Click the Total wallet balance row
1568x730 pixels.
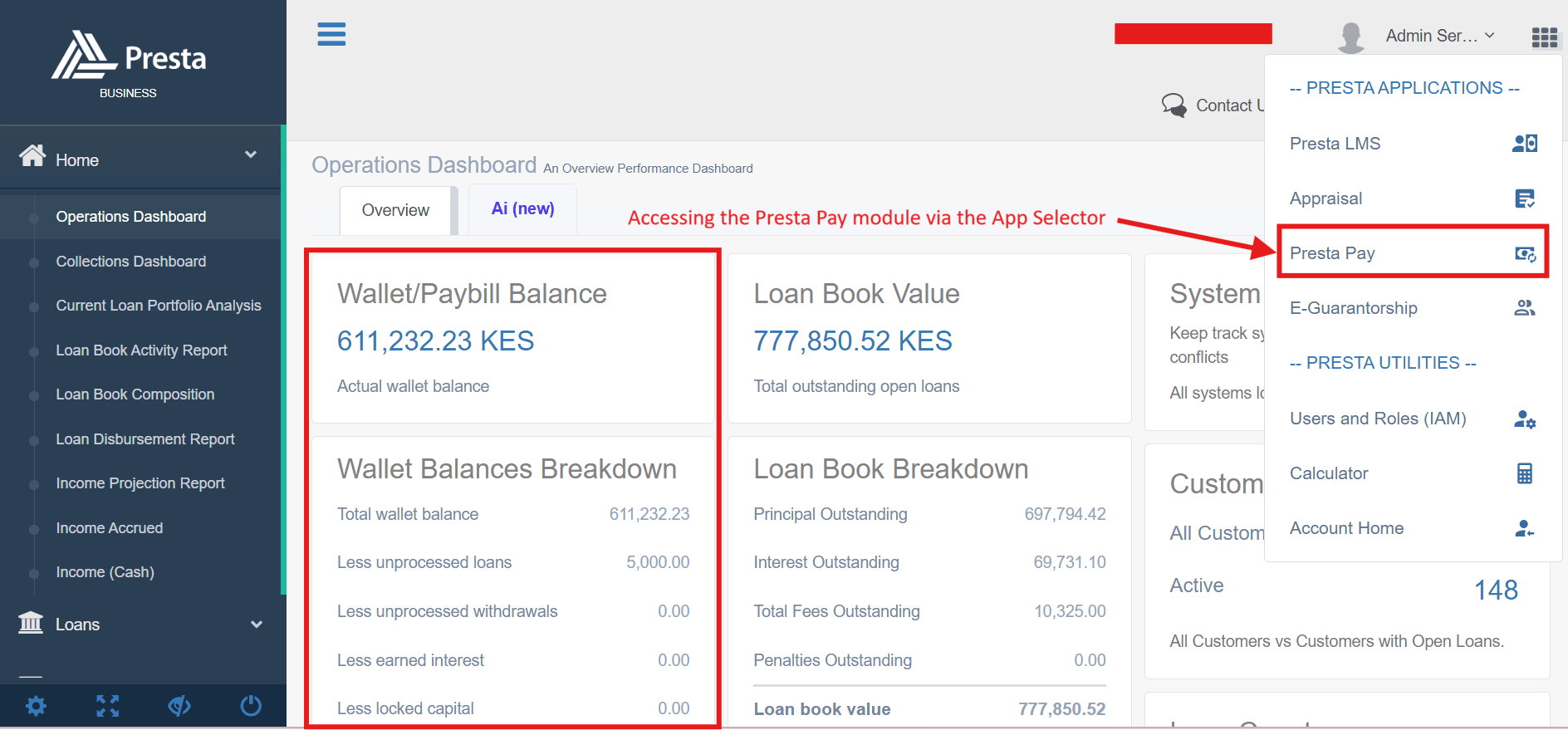click(x=513, y=514)
